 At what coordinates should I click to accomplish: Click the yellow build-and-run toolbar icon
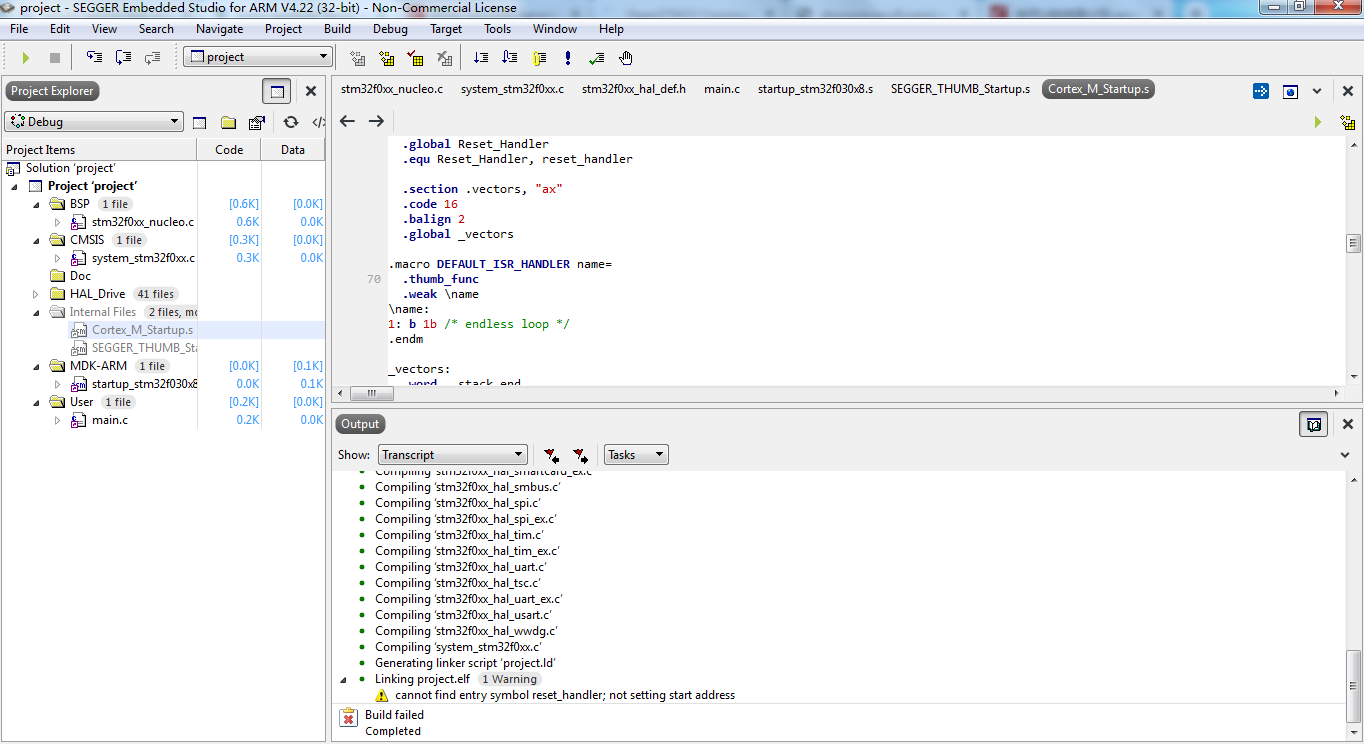click(386, 58)
